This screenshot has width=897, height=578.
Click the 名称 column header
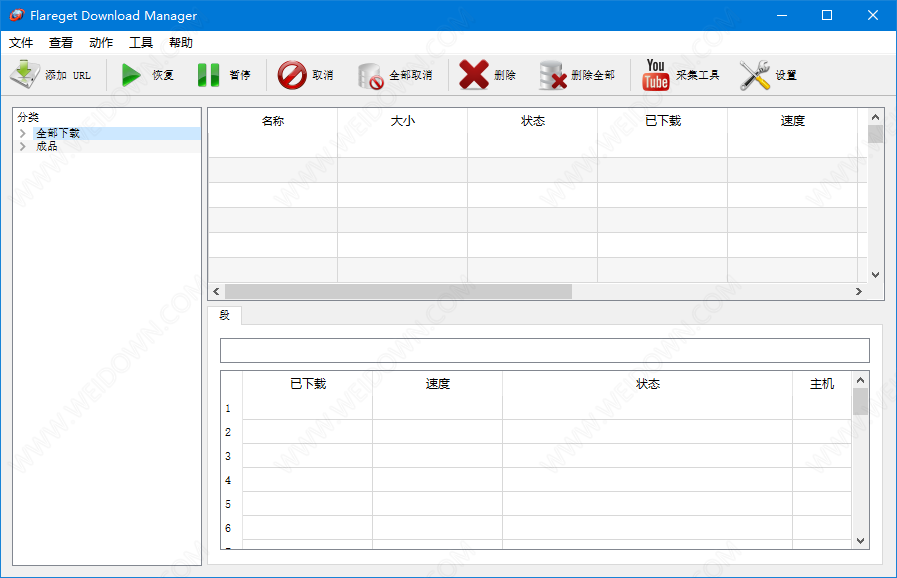pyautogui.click(x=273, y=121)
